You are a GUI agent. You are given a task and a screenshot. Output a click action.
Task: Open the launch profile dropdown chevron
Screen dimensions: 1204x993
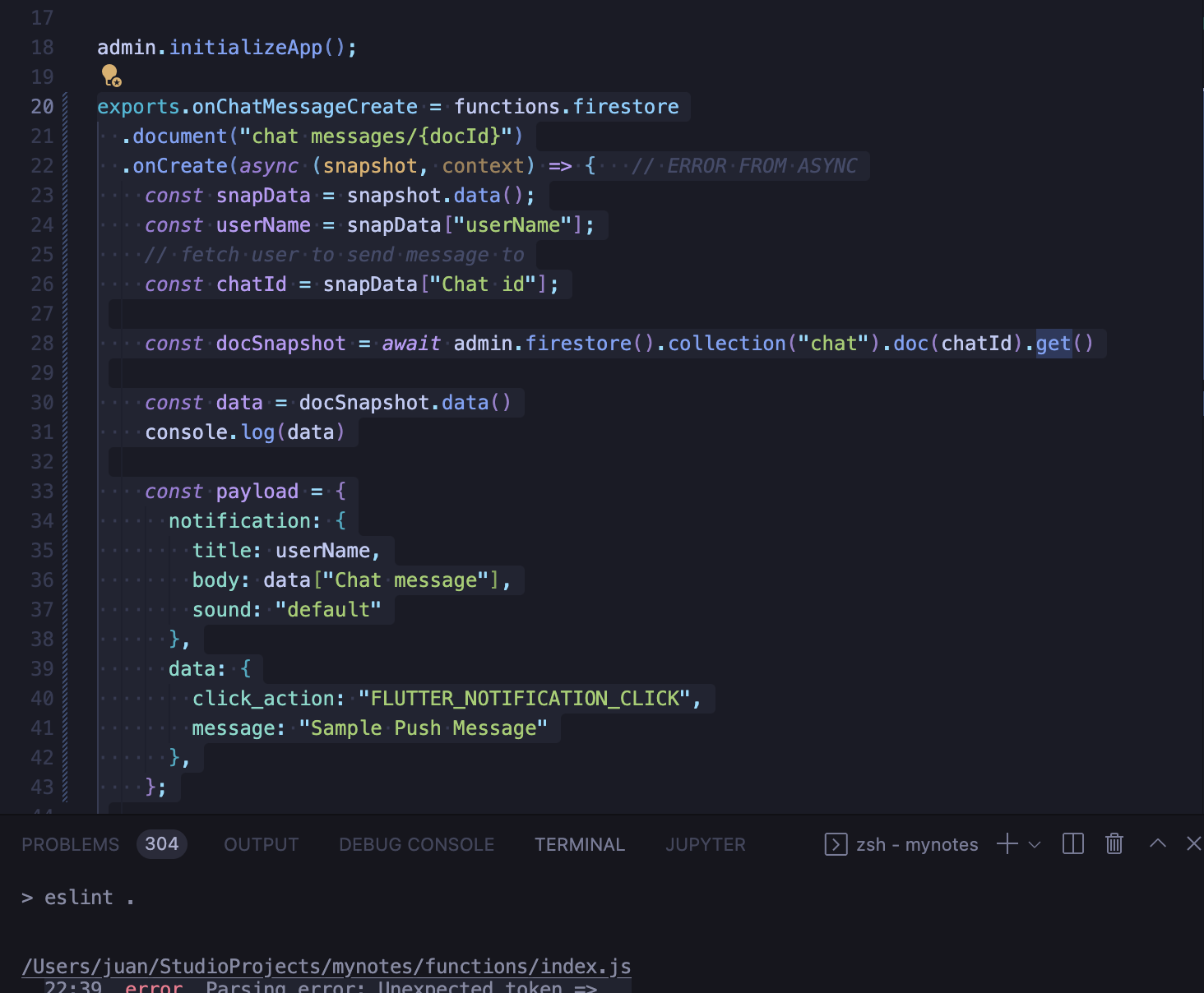(x=1035, y=845)
